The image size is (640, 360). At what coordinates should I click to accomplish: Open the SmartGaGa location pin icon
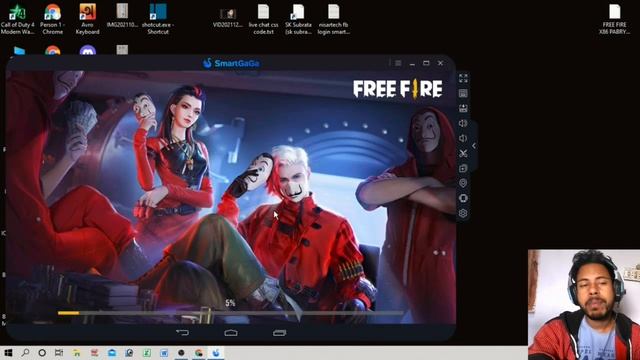pos(463,183)
